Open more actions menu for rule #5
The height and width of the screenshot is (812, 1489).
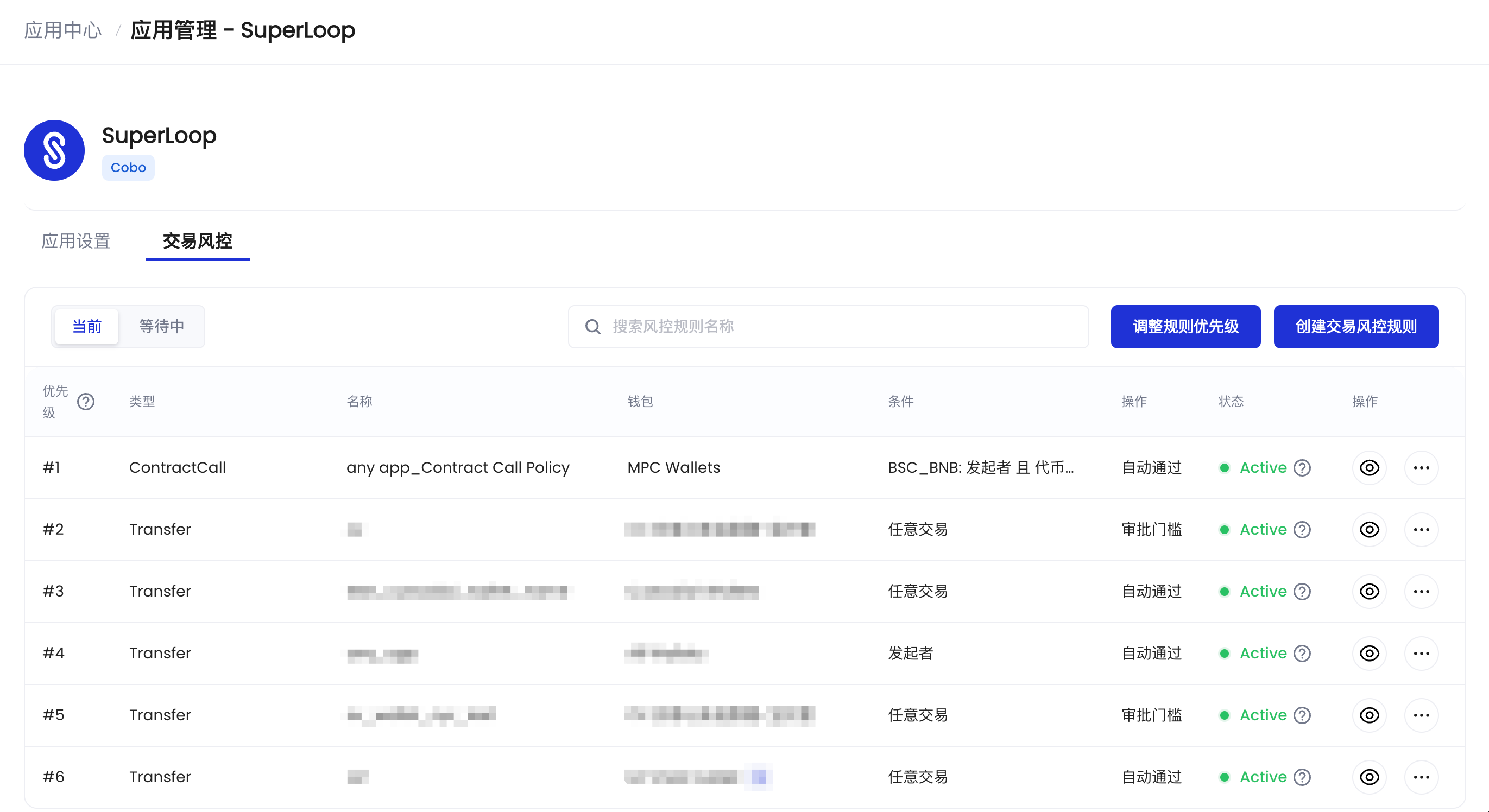[1421, 715]
